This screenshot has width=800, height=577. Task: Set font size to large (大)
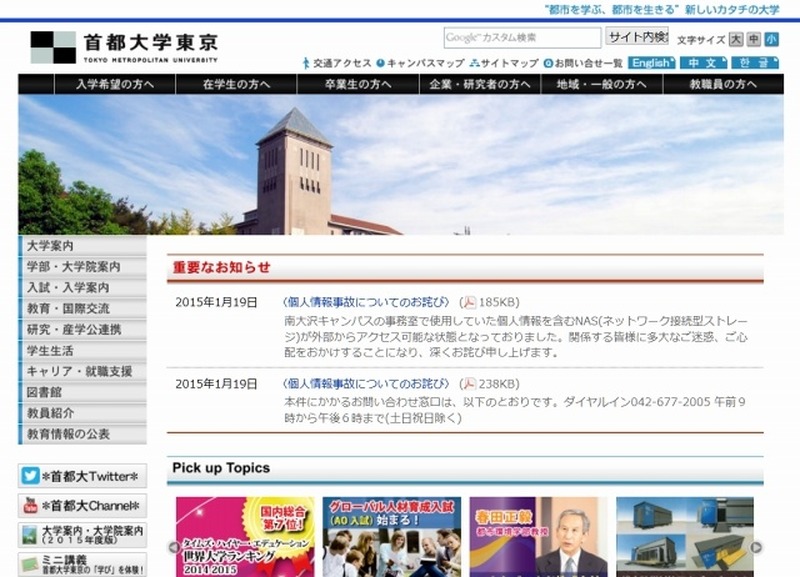(736, 40)
